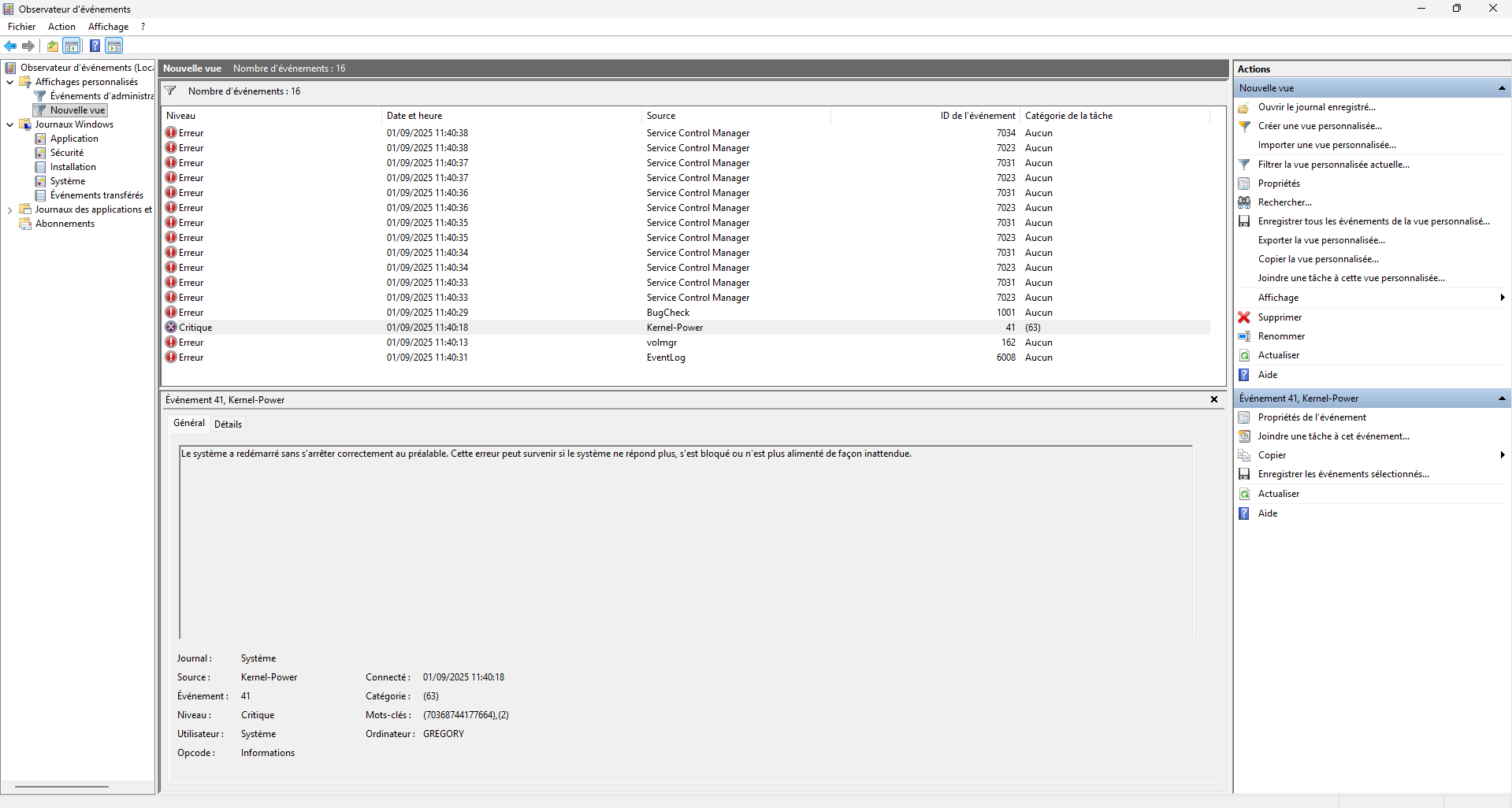
Task: Click the back arrow toolbar icon
Action: [x=10, y=46]
